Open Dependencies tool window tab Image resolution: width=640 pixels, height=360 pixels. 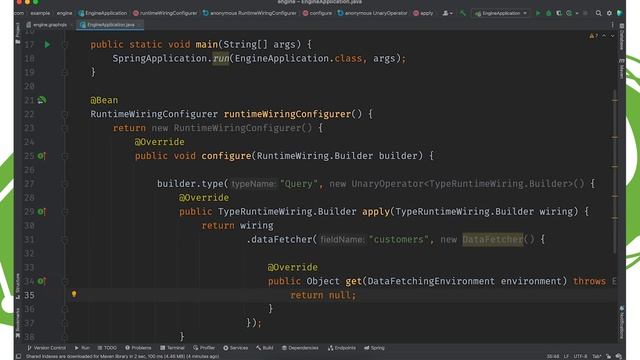point(300,348)
